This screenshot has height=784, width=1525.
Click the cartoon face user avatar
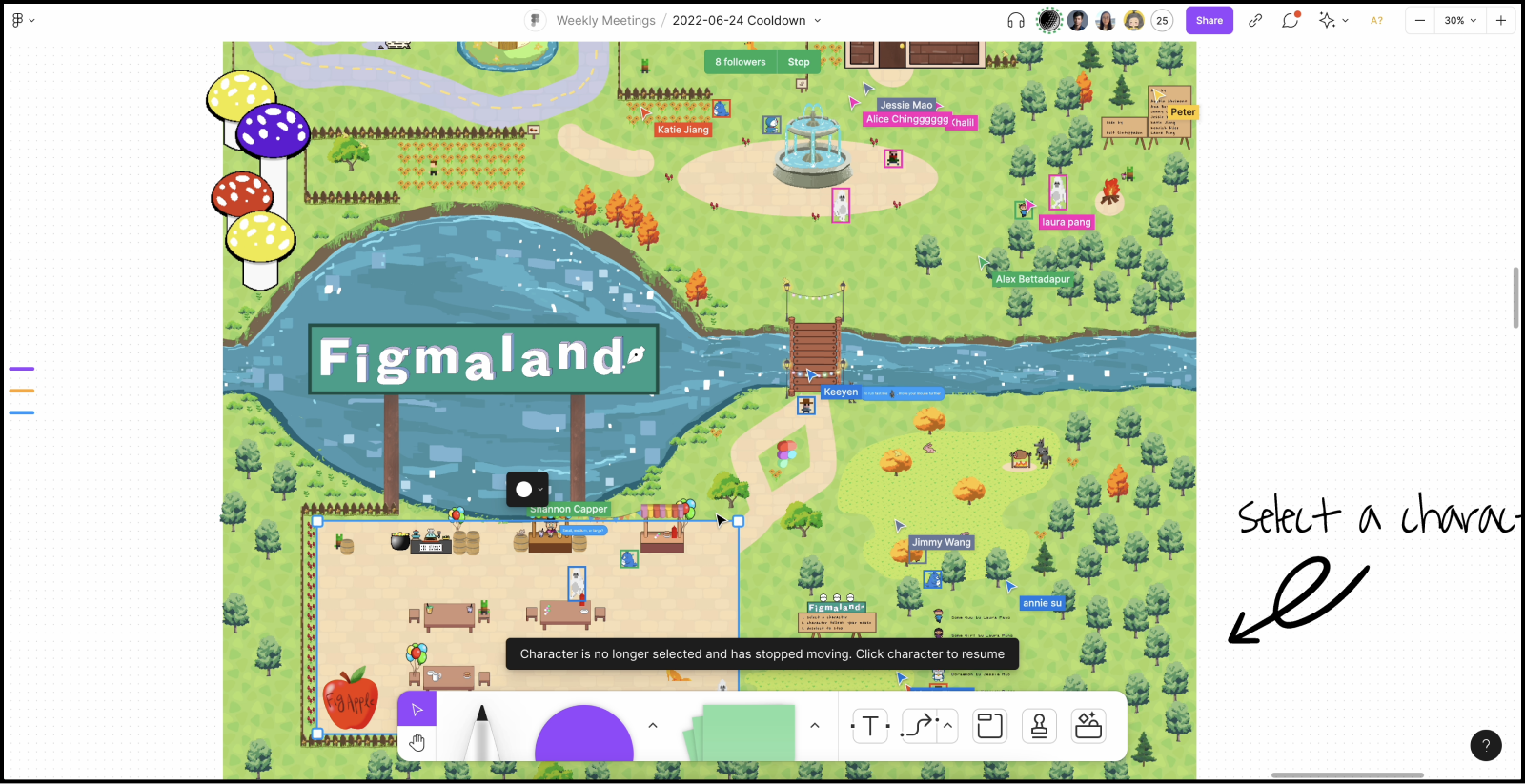point(1134,20)
